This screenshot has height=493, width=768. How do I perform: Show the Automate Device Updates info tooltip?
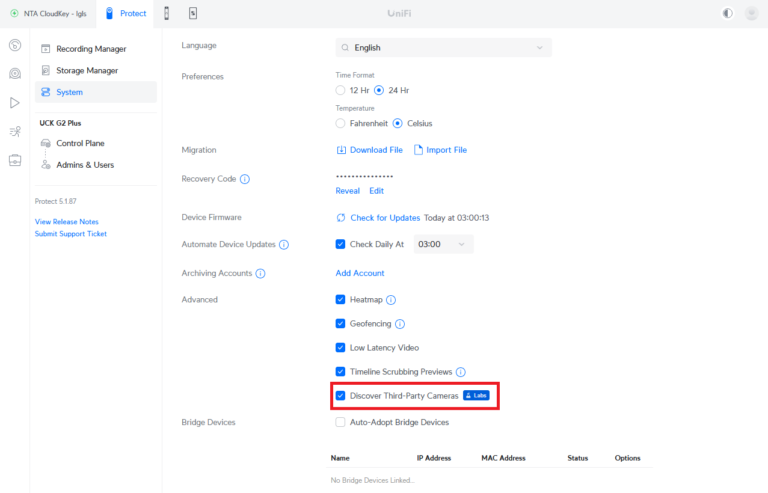[284, 244]
